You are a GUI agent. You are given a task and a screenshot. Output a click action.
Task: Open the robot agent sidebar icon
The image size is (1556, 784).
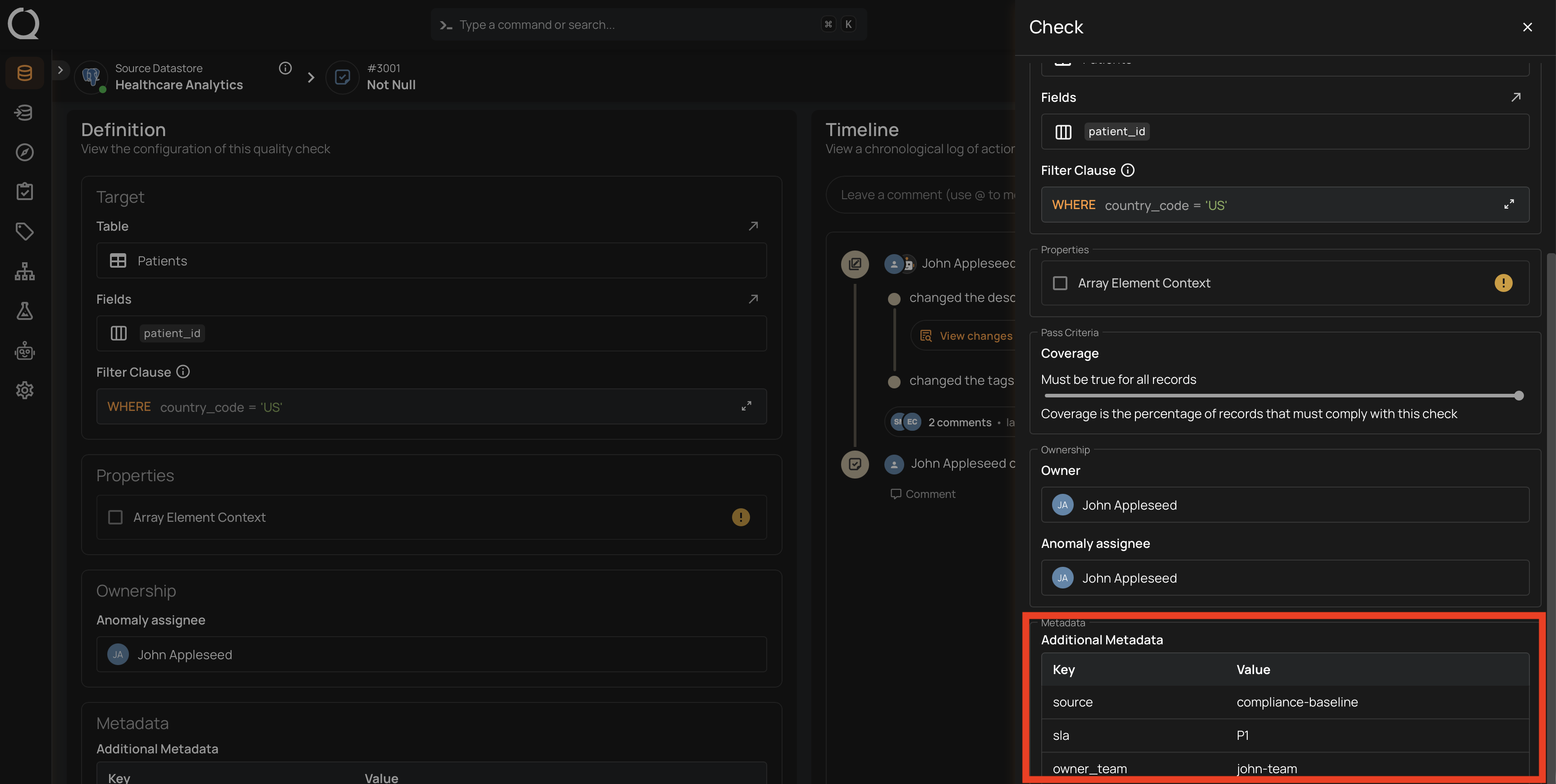point(25,351)
